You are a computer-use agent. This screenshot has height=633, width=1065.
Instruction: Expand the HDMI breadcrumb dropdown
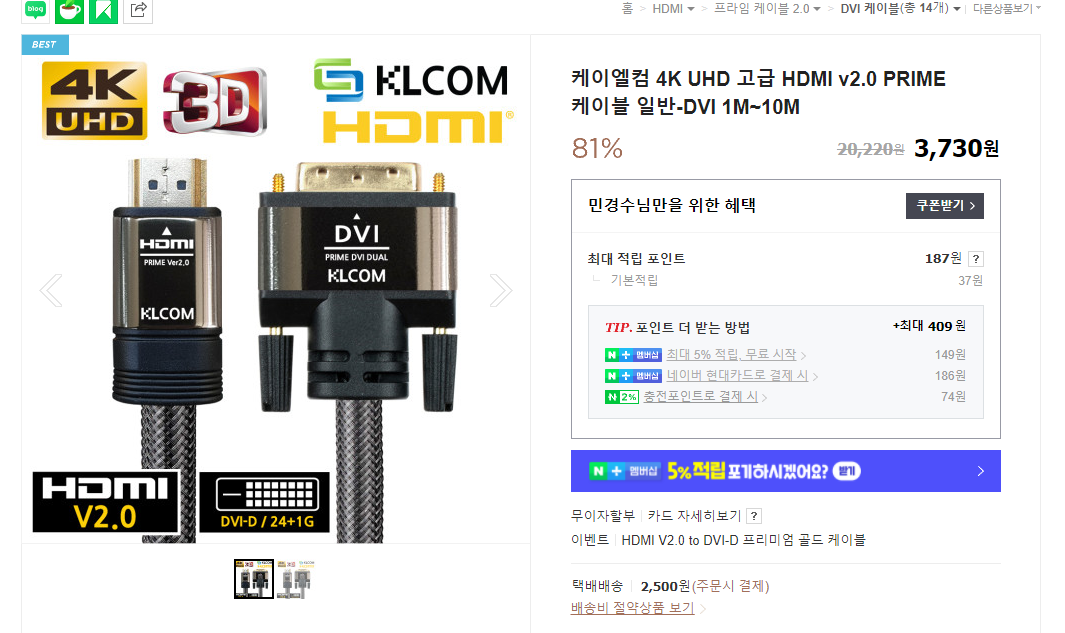click(x=673, y=9)
